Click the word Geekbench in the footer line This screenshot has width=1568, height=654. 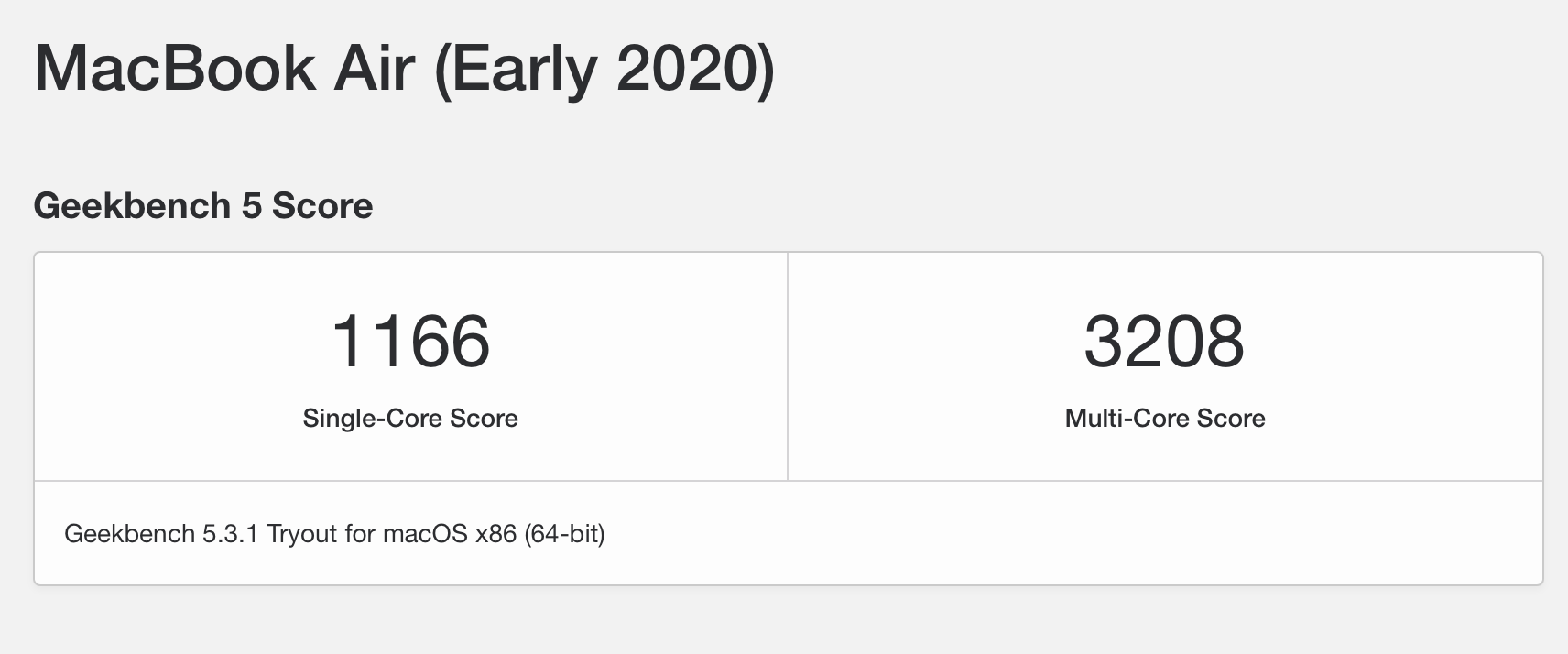129,533
